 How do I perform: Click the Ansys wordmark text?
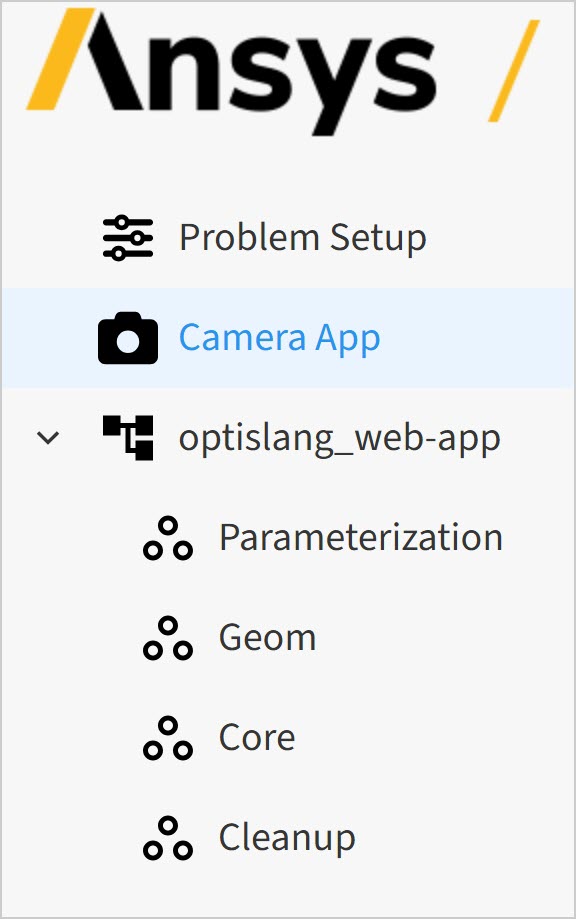258,73
